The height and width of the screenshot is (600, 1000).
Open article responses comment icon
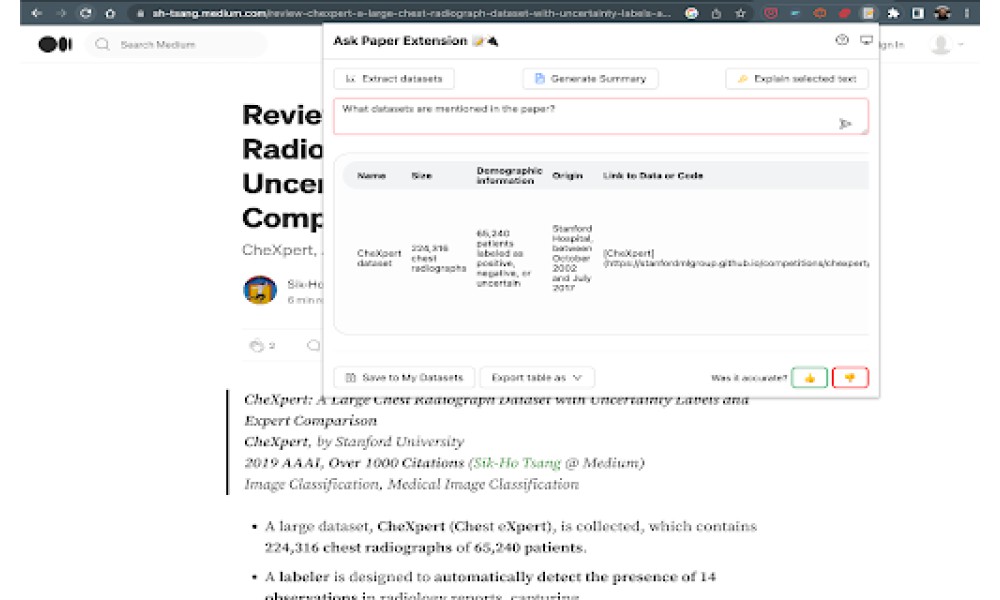(x=313, y=346)
